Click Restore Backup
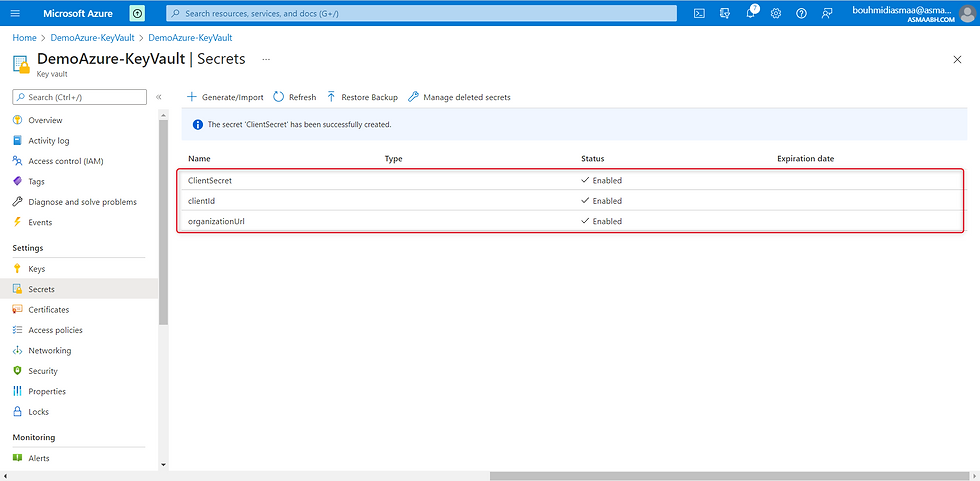Viewport: 980px width, 481px height. coord(362,97)
